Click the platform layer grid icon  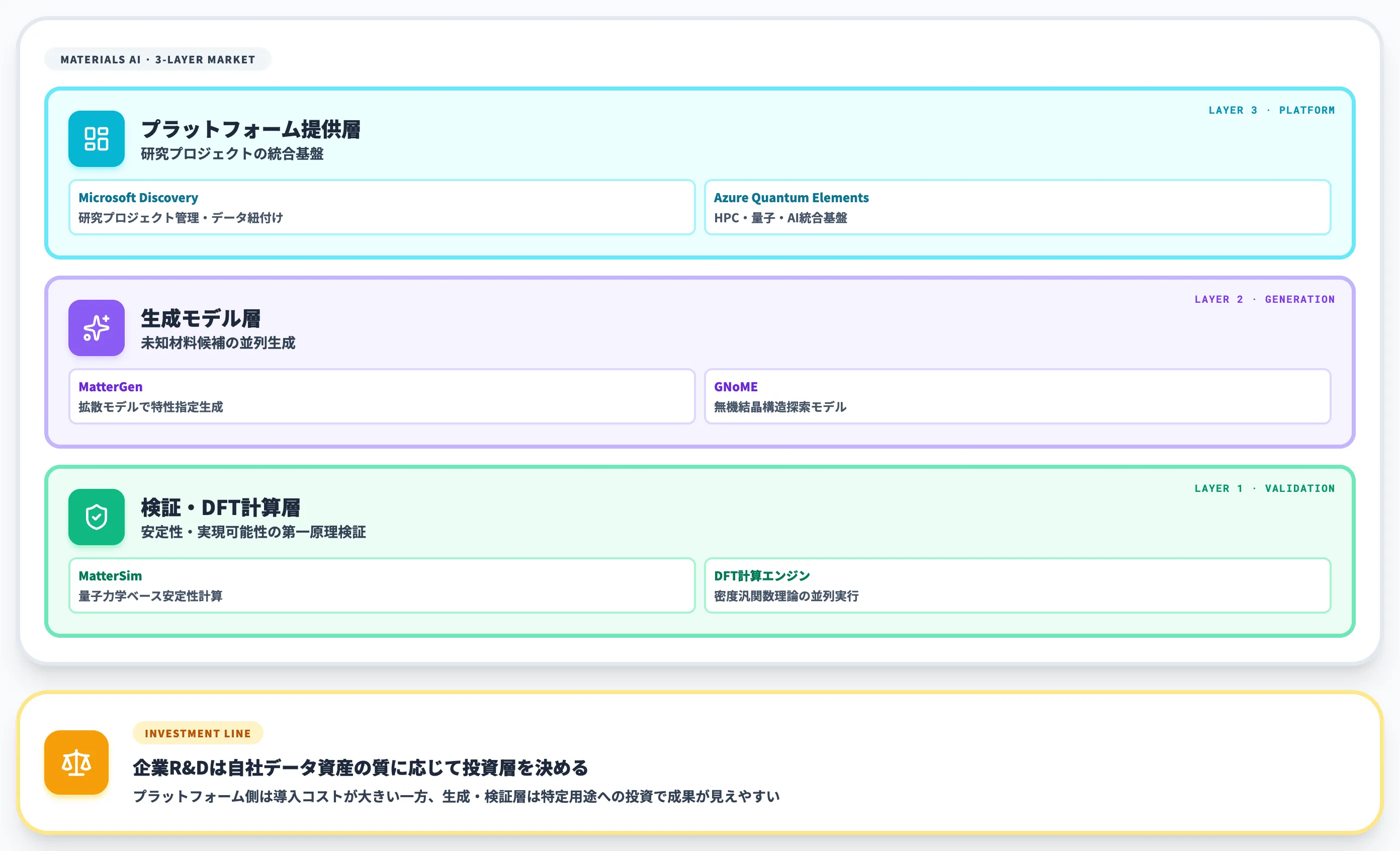(96, 139)
